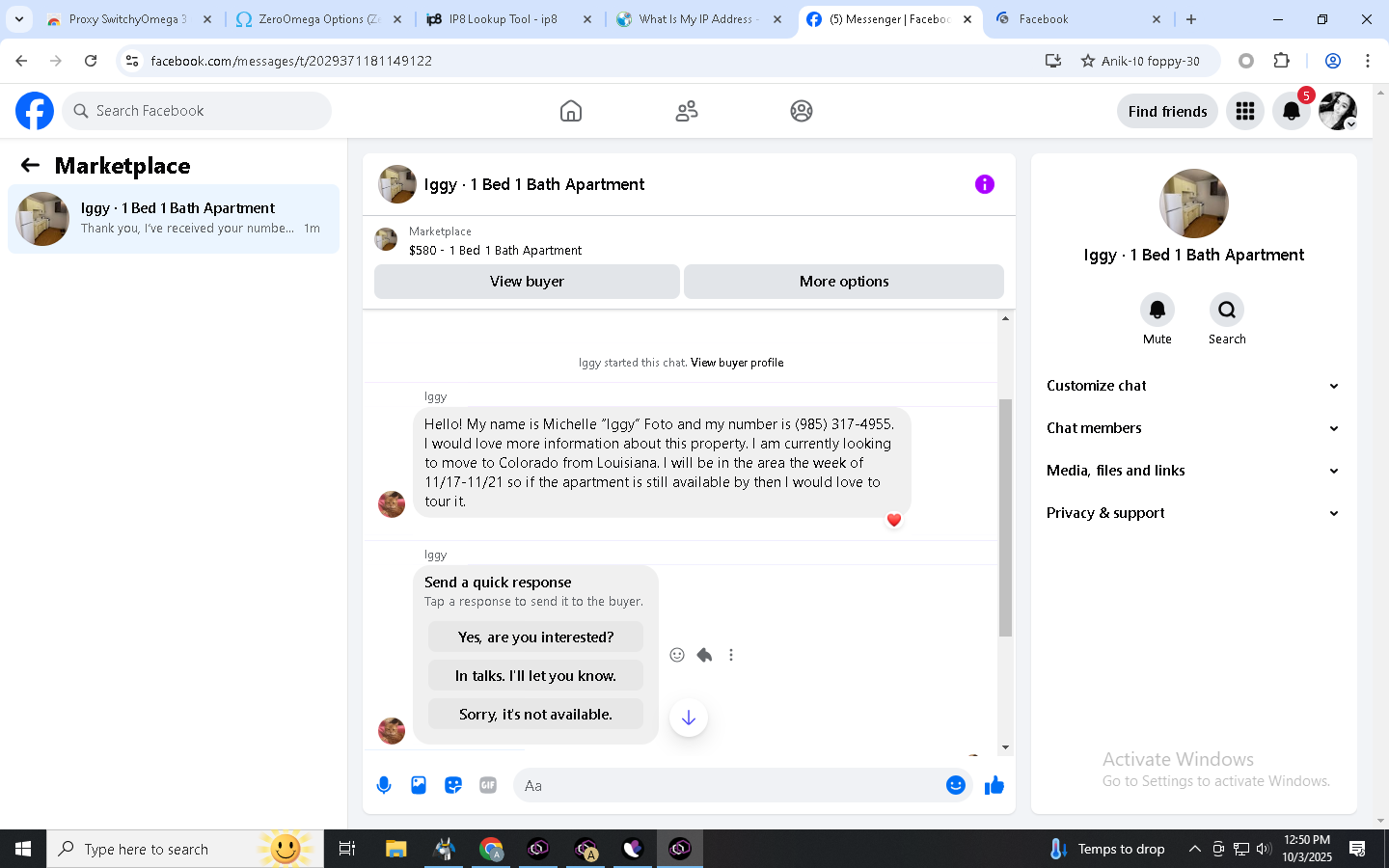Open the View buyer profile link
The height and width of the screenshot is (868, 1389).
[x=737, y=363]
